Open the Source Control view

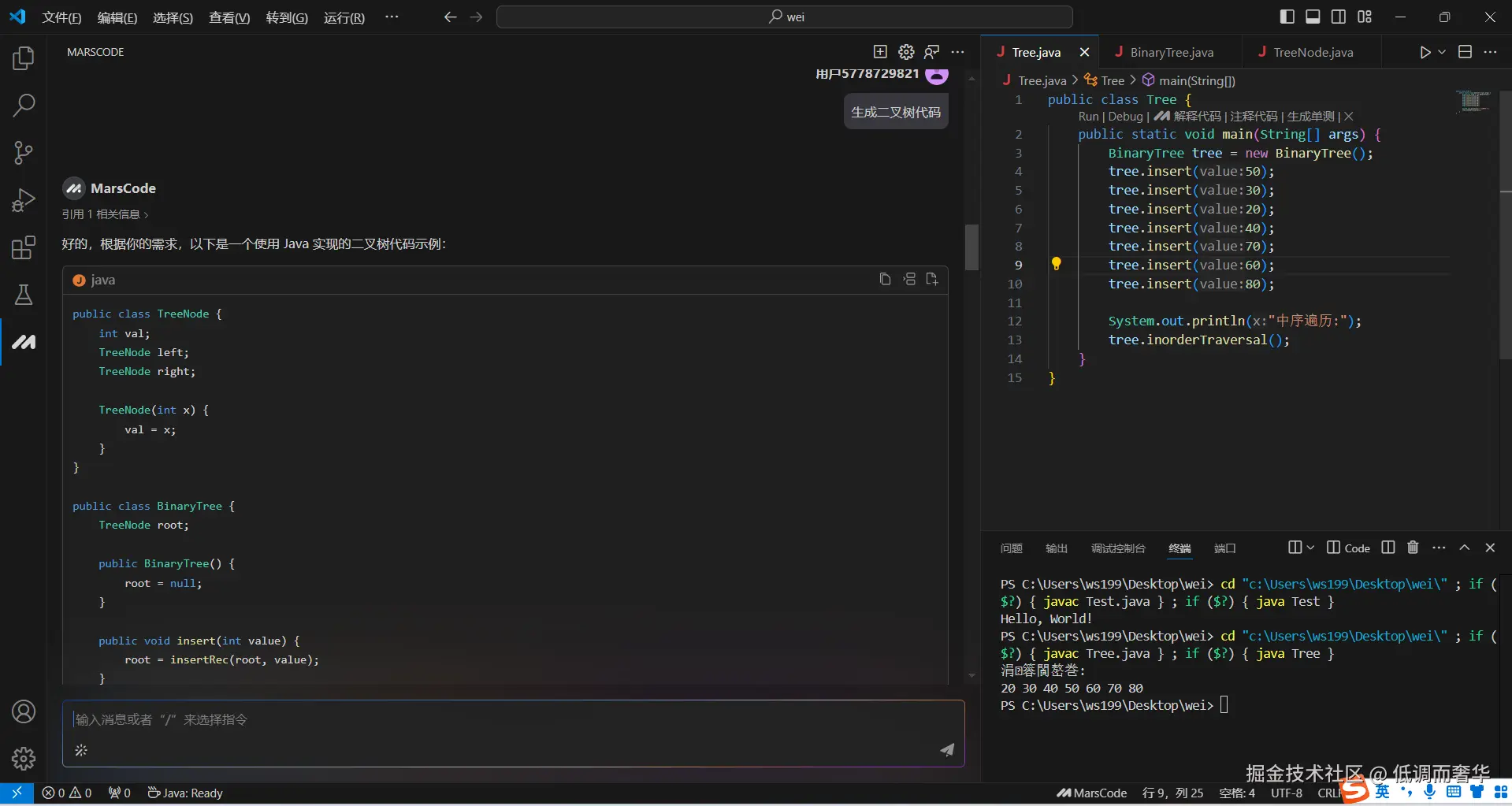pyautogui.click(x=24, y=152)
